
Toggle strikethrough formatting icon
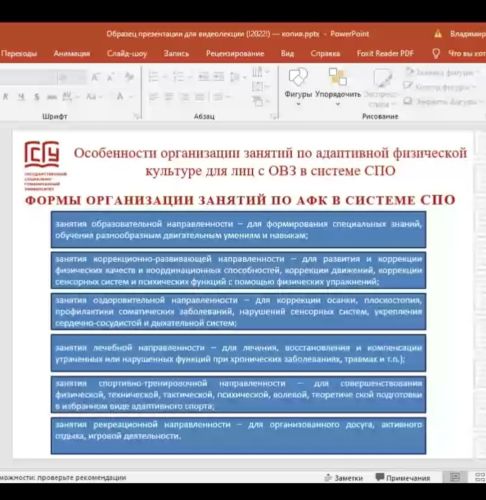click(52, 97)
